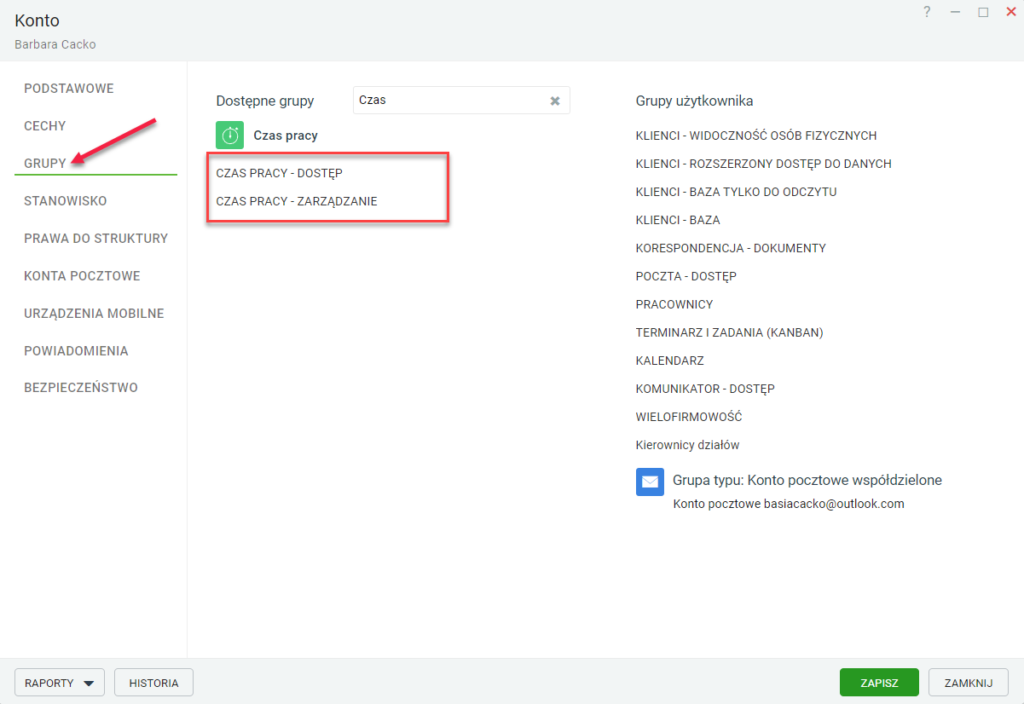
Task: Click the ZAMKNIJ button
Action: (968, 683)
